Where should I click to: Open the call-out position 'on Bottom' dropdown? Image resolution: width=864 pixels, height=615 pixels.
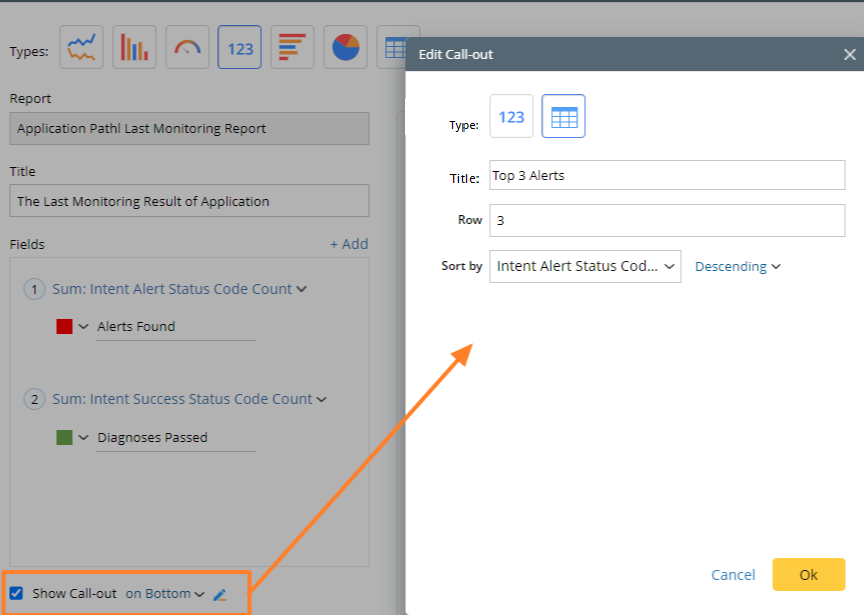164,593
